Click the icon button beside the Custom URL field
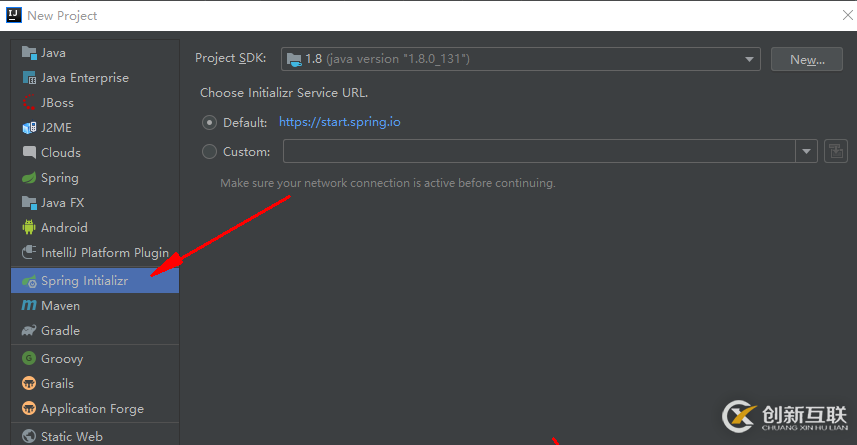Viewport: 857px width, 445px height. pos(836,151)
